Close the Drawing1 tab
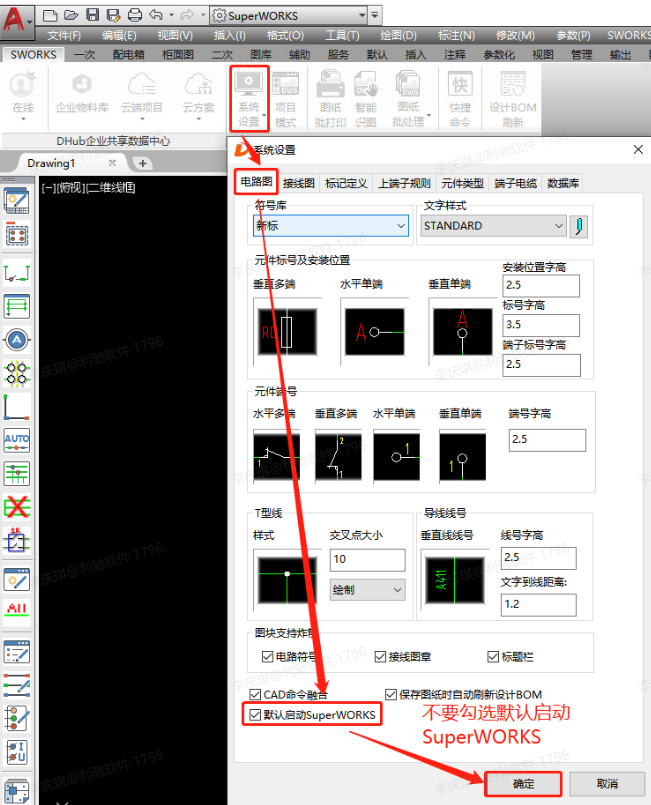The image size is (651, 805). [x=112, y=163]
